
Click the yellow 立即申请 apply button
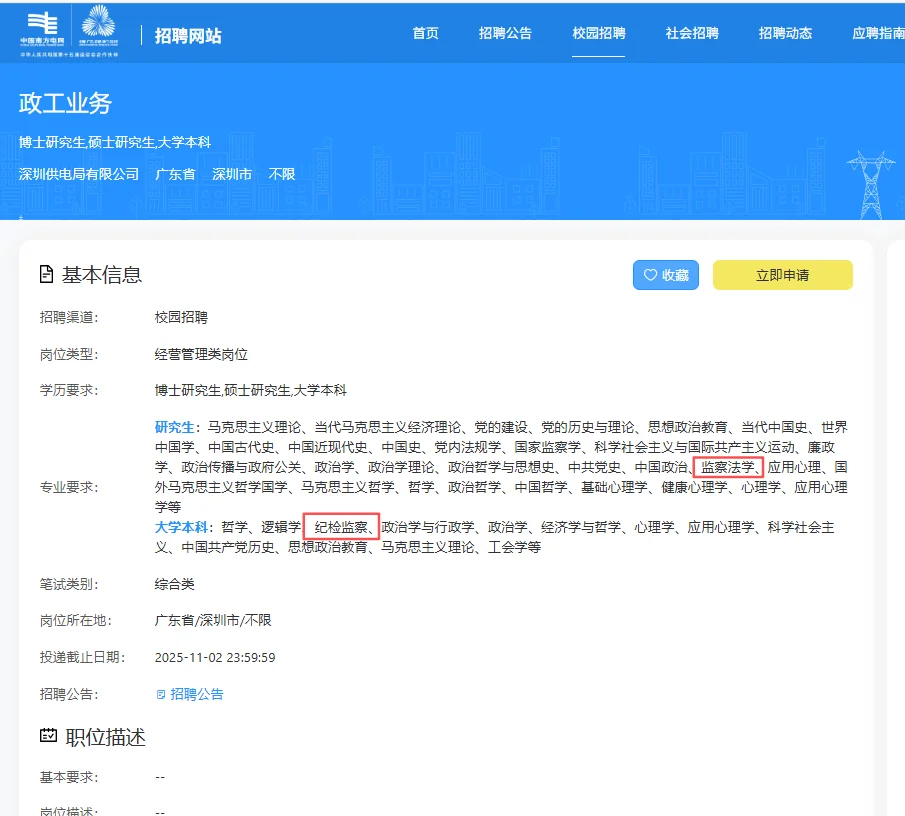tap(783, 274)
